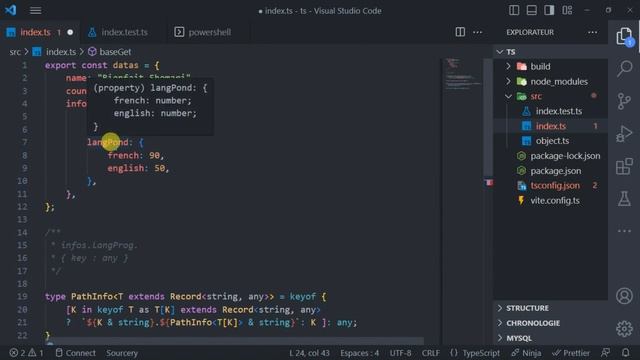Screen dimensions: 640x360
Task: Open errors and warnings status item
Action: 26,353
